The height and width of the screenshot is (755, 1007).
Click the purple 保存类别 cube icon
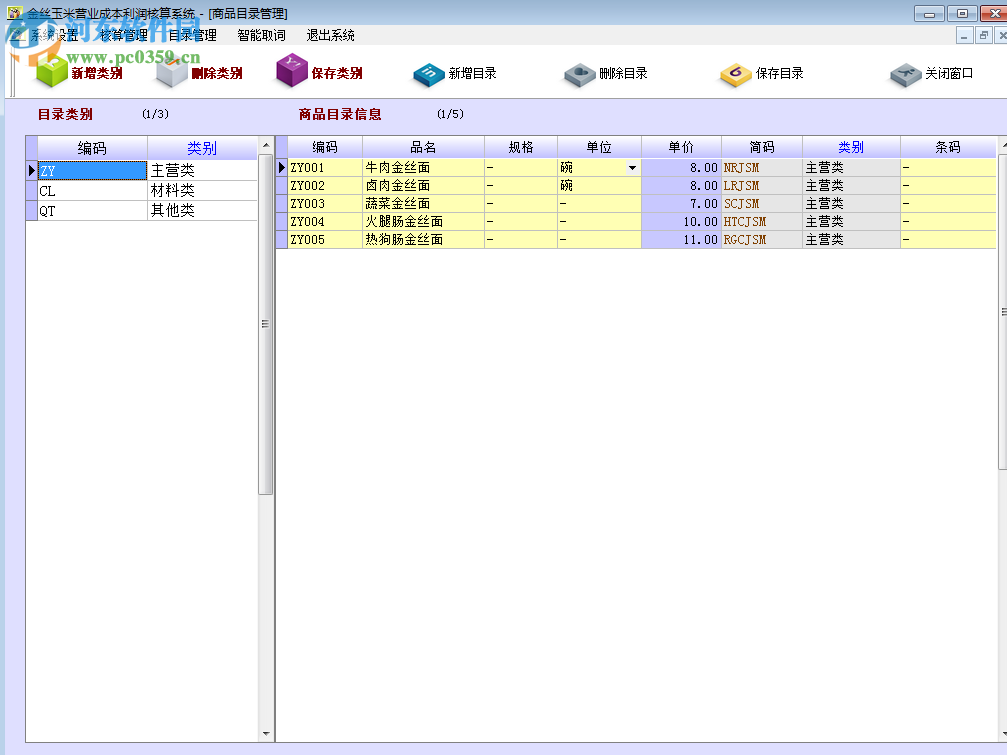coord(292,71)
